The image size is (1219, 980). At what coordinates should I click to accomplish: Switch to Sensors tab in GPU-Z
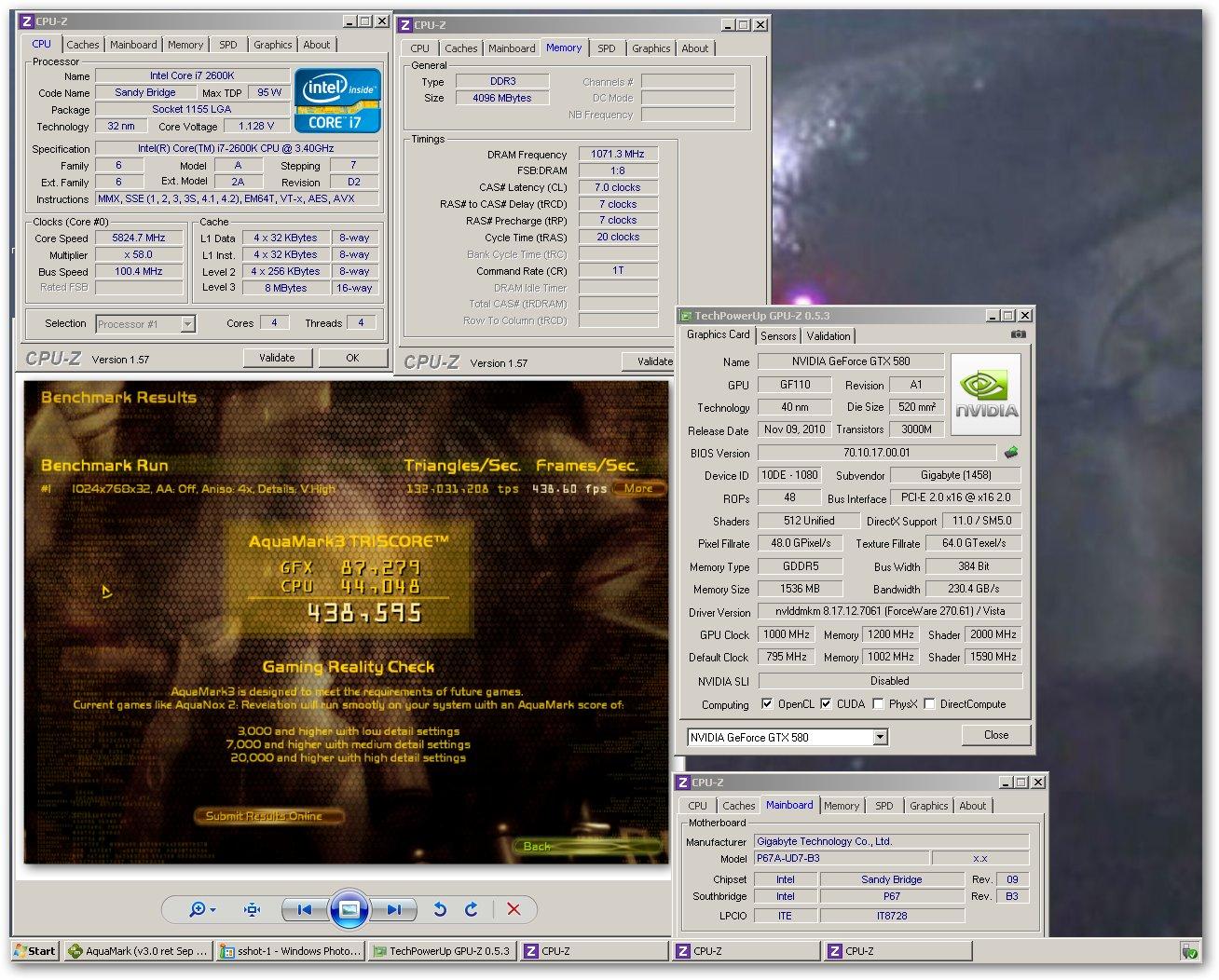778,336
